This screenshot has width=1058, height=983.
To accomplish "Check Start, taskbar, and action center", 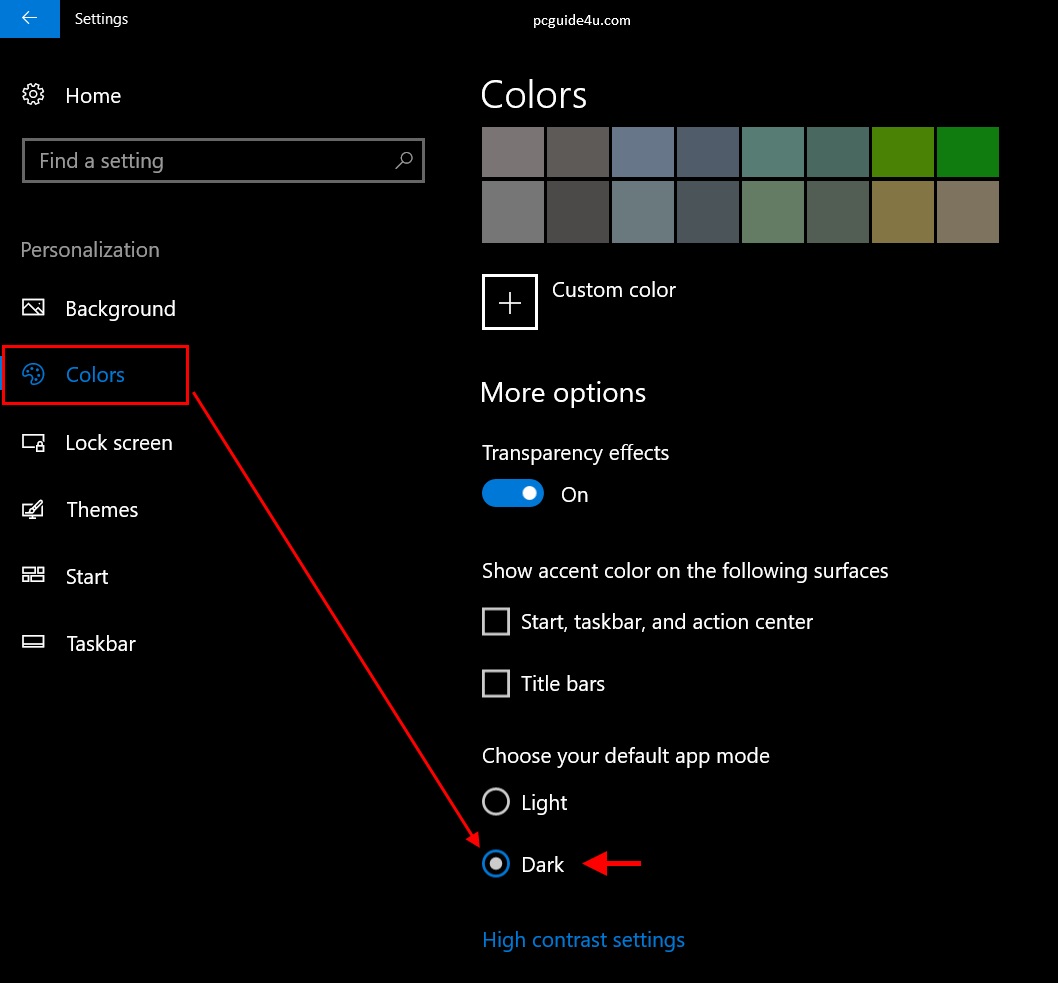I will tap(496, 622).
